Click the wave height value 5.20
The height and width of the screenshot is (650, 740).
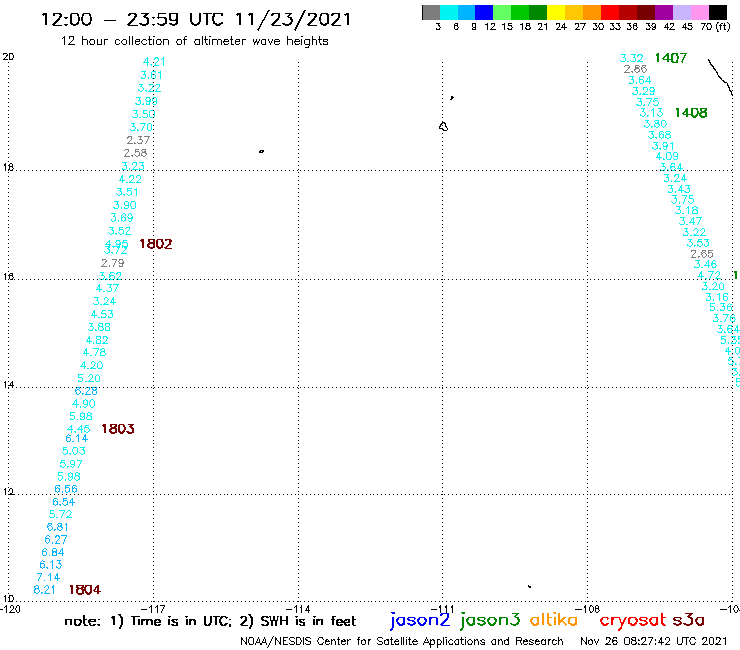(89, 378)
